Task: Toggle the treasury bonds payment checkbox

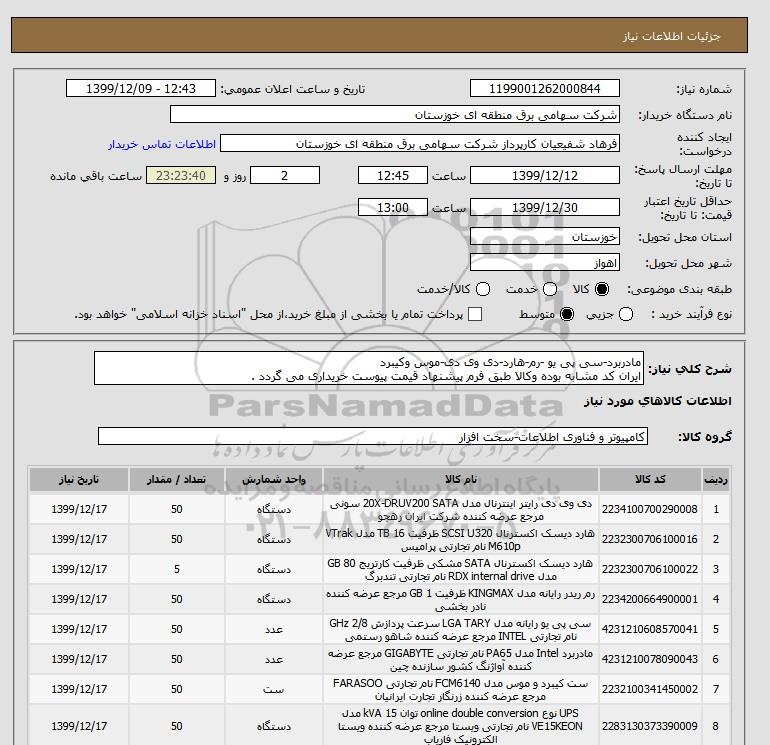Action: coord(475,315)
